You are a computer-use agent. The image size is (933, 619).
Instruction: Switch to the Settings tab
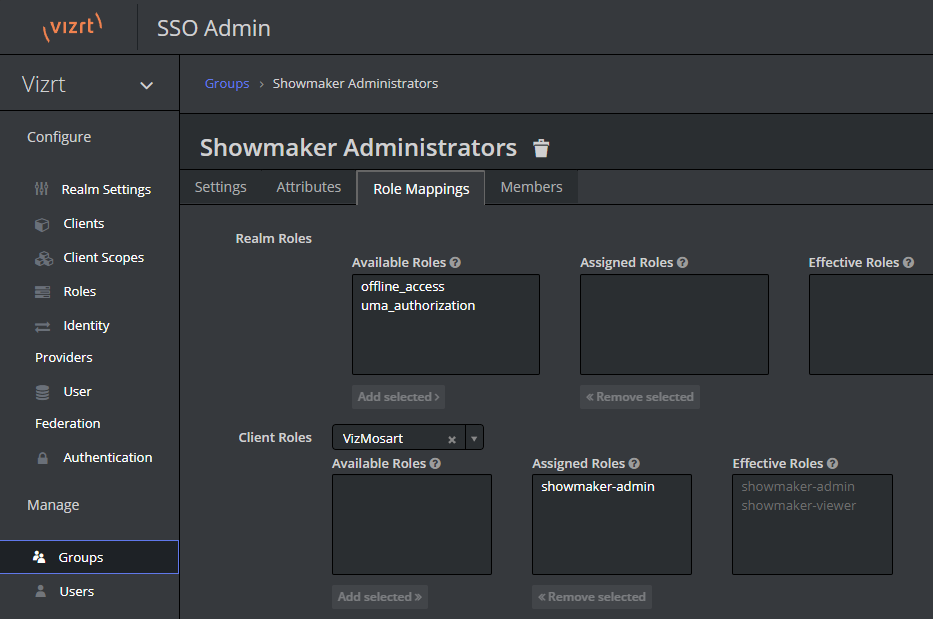(220, 187)
